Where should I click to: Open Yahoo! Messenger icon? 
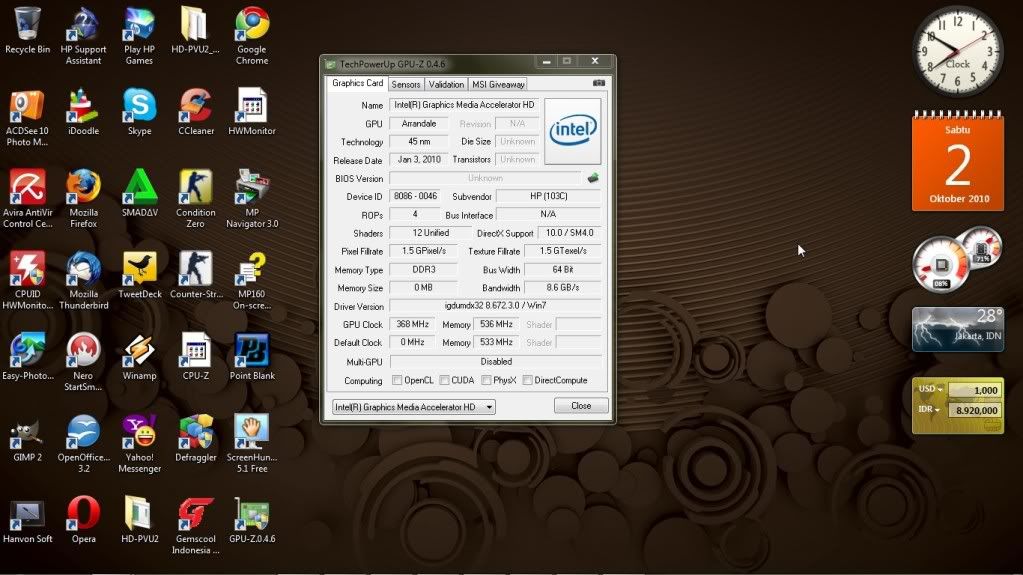coord(140,444)
